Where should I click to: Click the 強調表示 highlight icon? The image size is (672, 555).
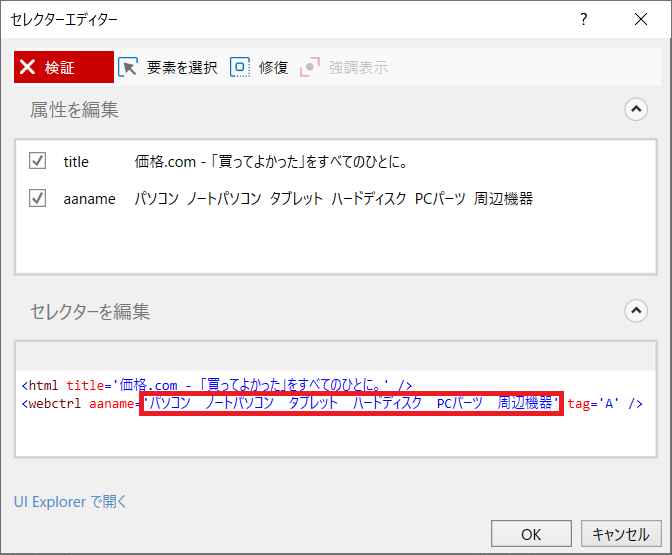[x=310, y=67]
